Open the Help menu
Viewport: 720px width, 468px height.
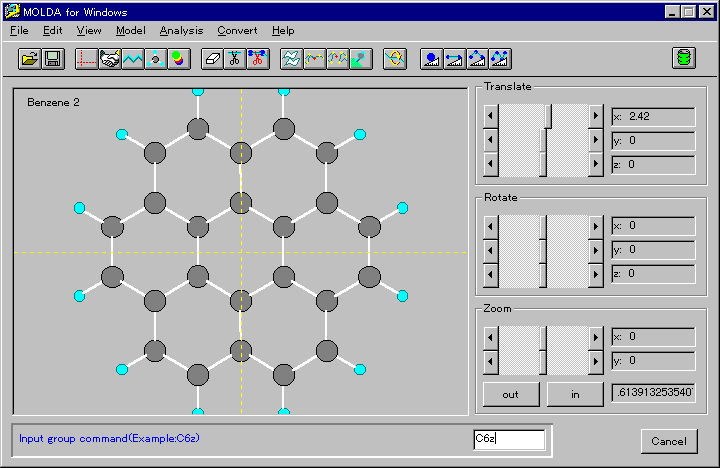pyautogui.click(x=283, y=31)
